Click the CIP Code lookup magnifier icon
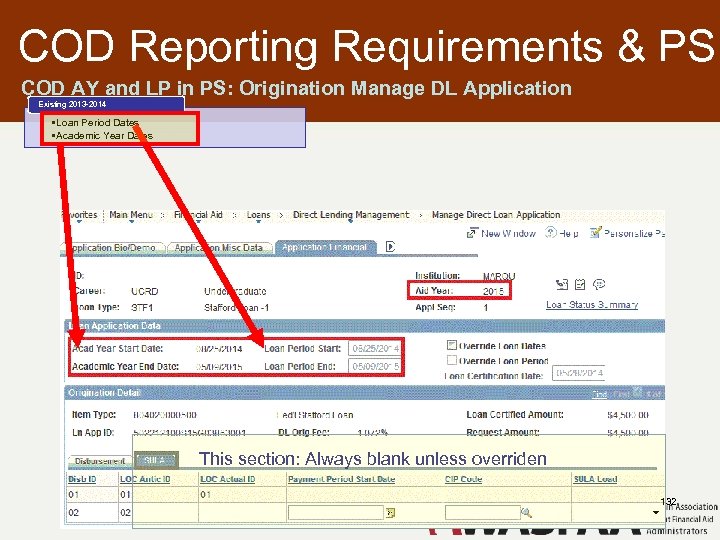The height and width of the screenshot is (540, 720). coord(526,512)
